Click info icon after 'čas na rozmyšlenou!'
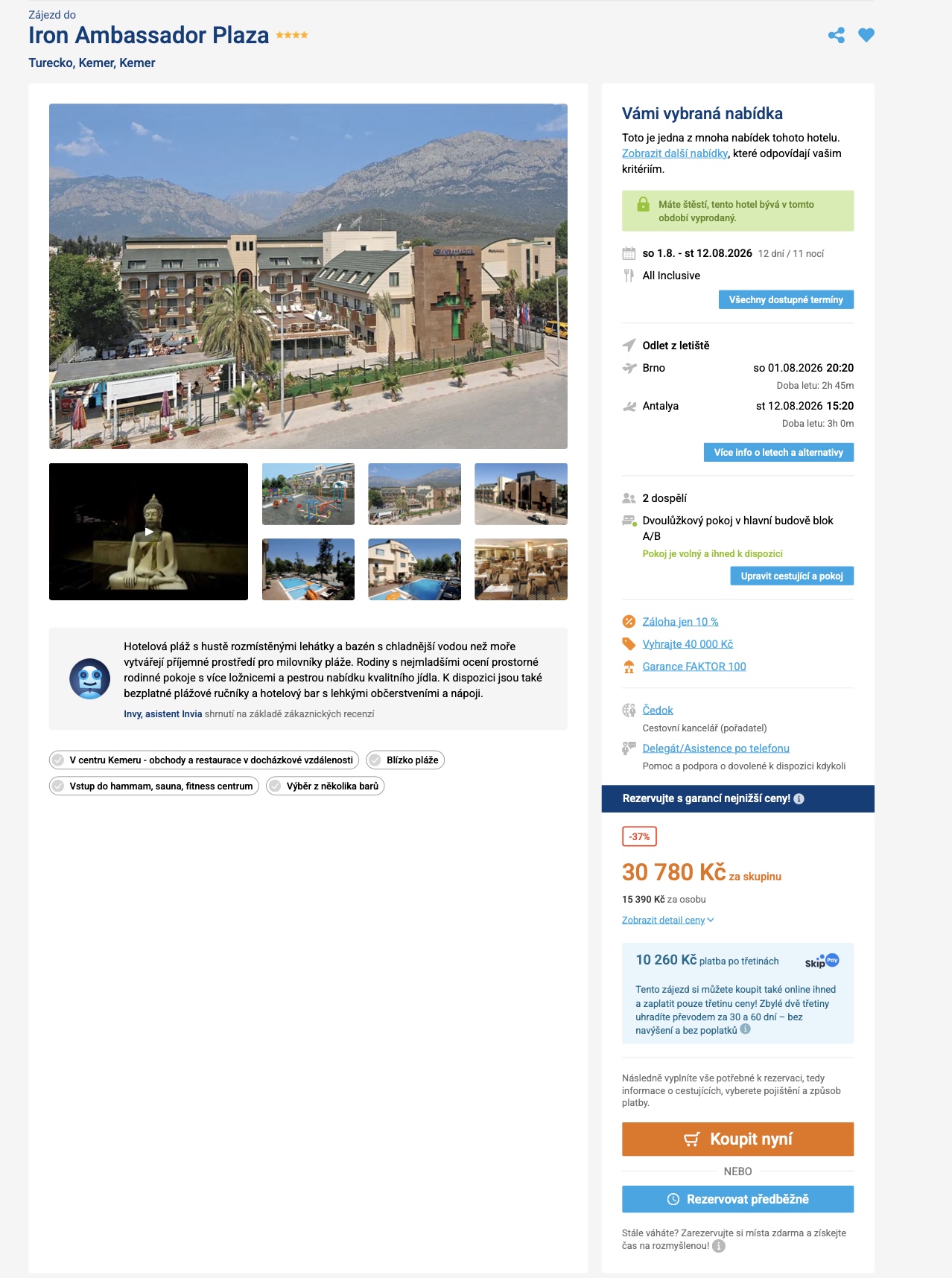 point(718,1246)
